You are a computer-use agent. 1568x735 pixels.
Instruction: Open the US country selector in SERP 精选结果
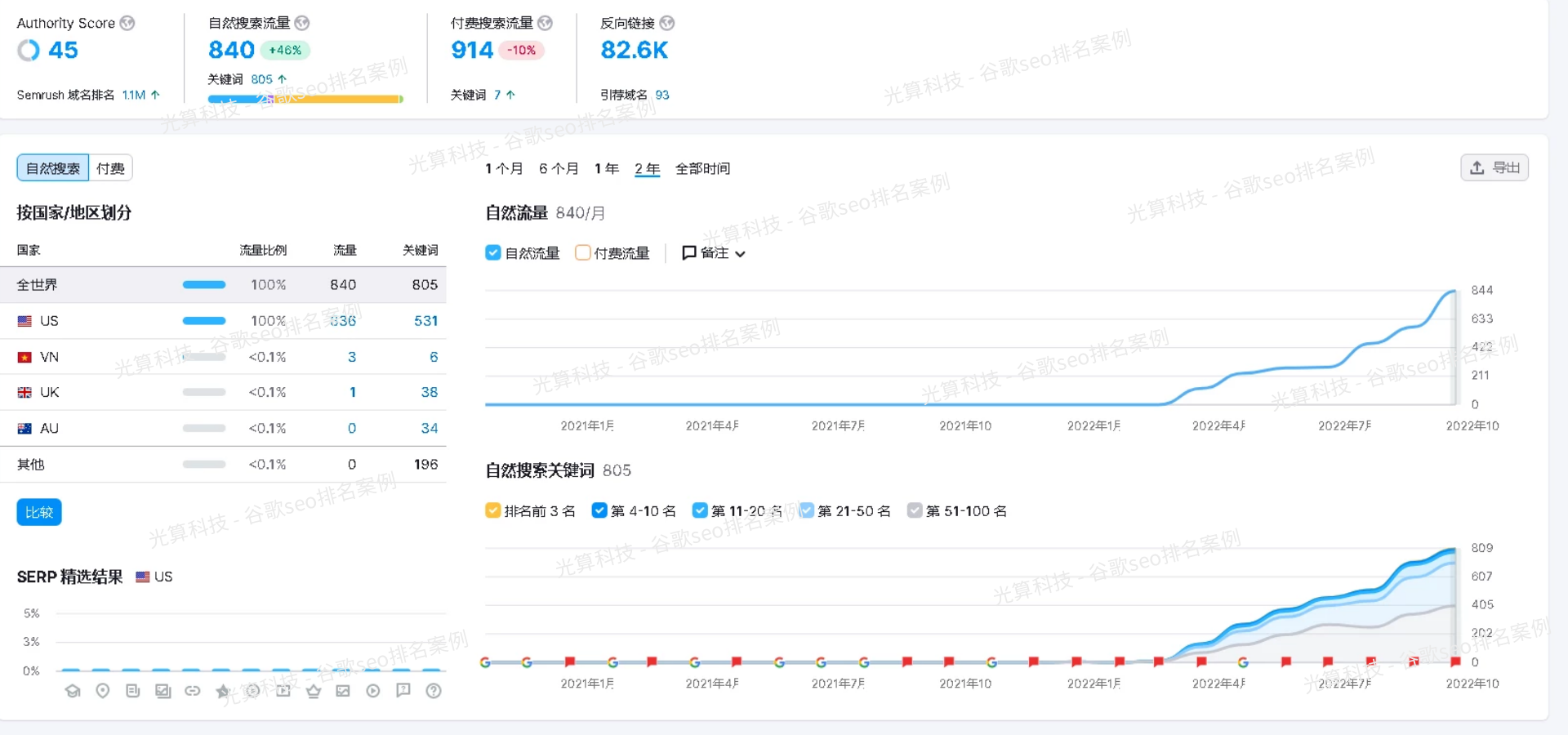tap(154, 577)
